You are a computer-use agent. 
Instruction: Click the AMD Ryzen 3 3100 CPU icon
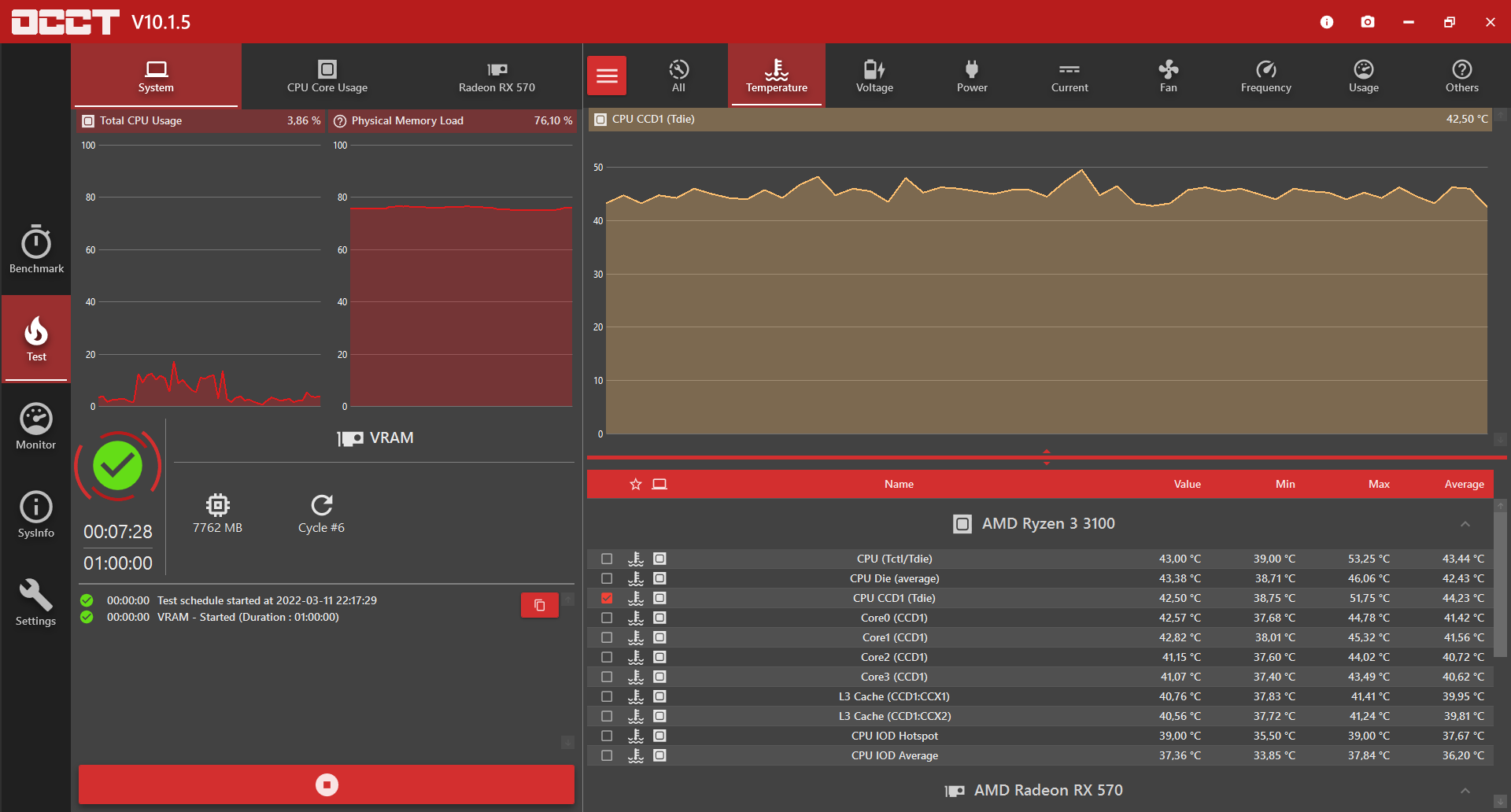point(962,524)
